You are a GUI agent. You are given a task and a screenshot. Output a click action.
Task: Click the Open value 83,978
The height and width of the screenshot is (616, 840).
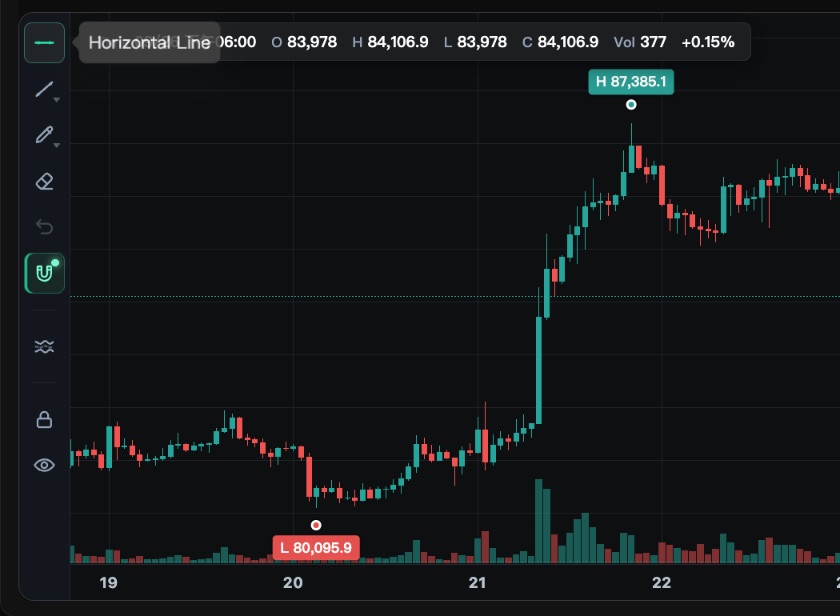(312, 42)
